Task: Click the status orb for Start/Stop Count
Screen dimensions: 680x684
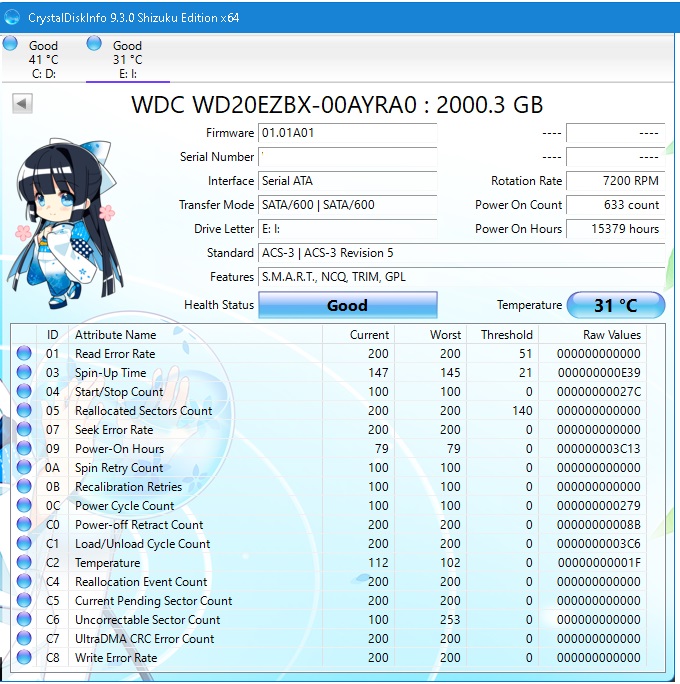Action: click(x=24, y=391)
